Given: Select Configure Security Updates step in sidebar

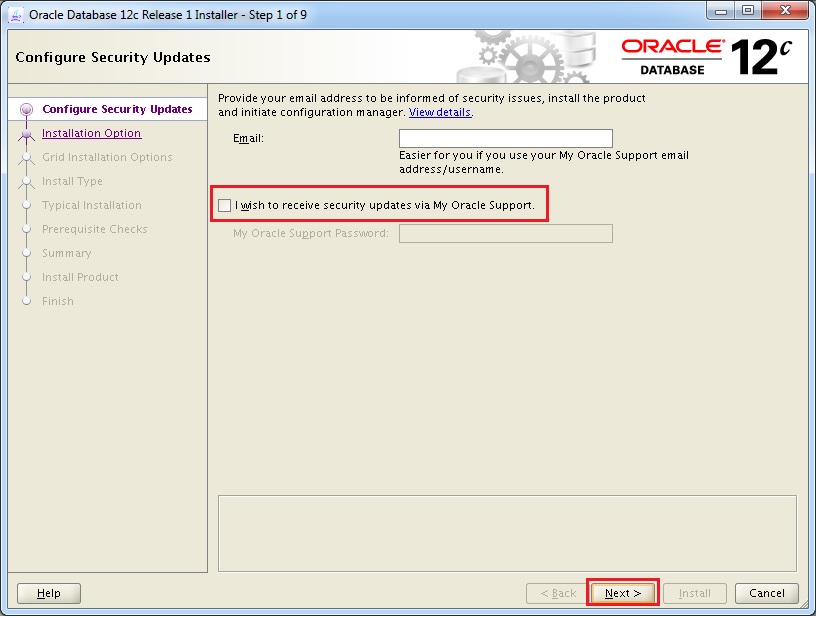Looking at the screenshot, I should (x=117, y=110).
